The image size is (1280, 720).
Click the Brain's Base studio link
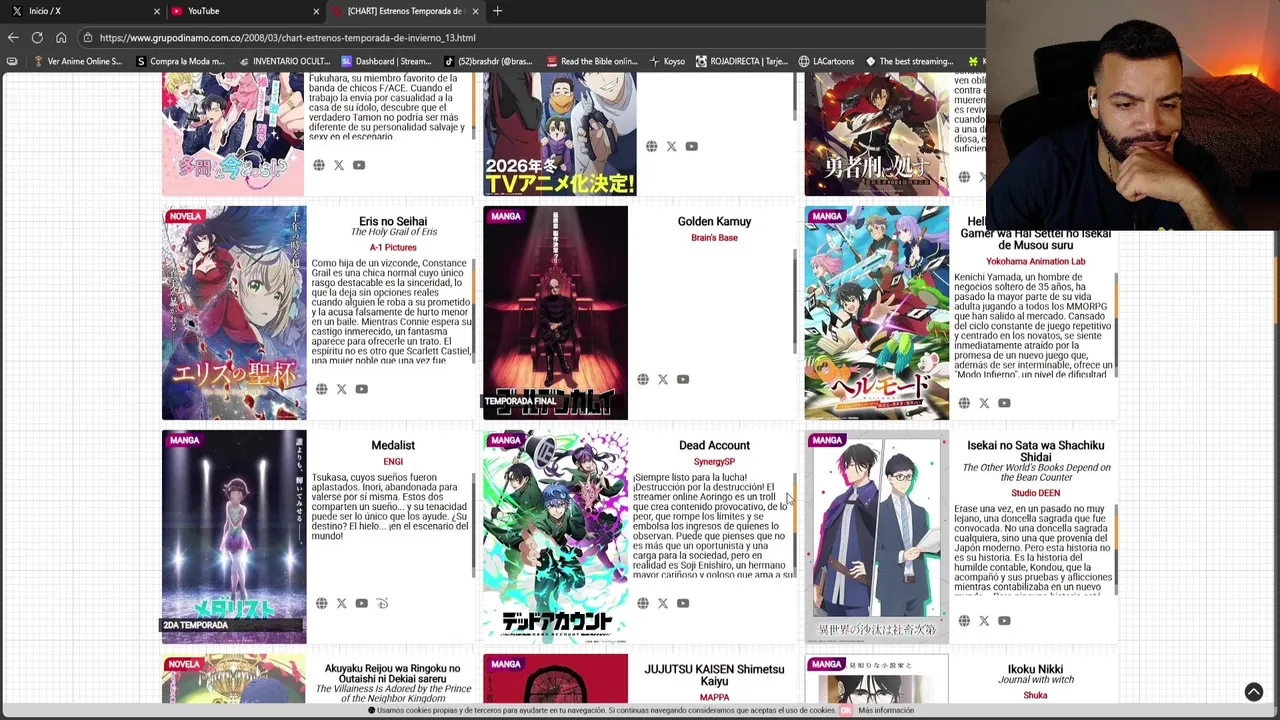714,238
